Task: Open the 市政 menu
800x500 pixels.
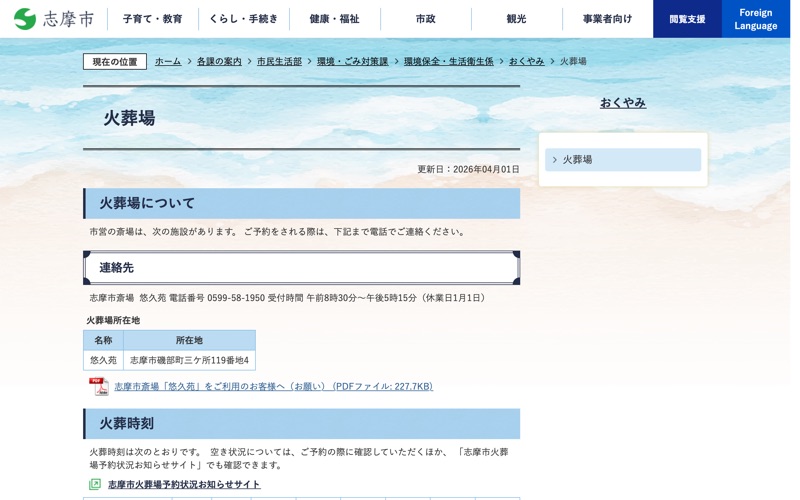Action: point(426,19)
